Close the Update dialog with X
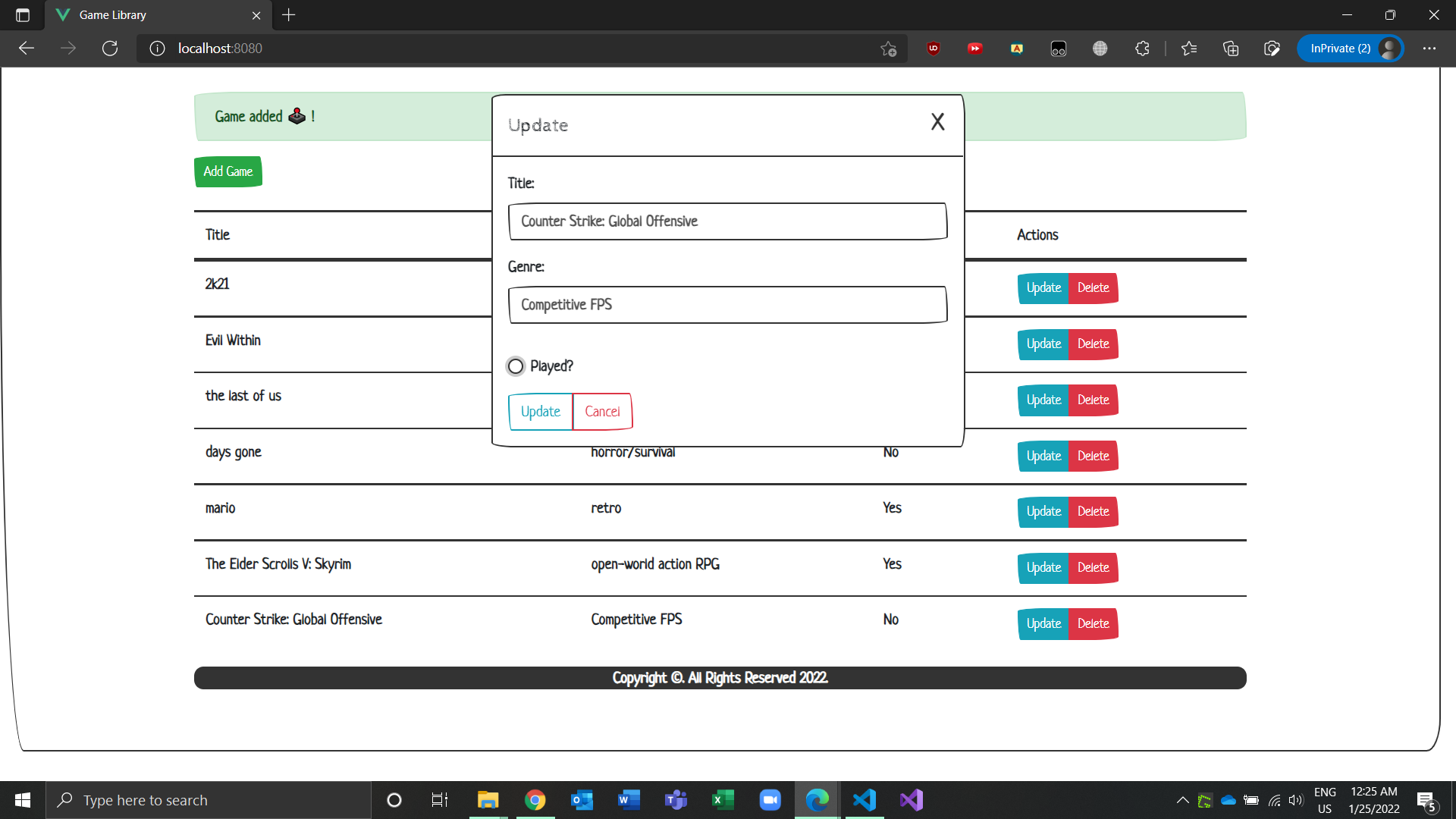The height and width of the screenshot is (819, 1456). [x=937, y=122]
